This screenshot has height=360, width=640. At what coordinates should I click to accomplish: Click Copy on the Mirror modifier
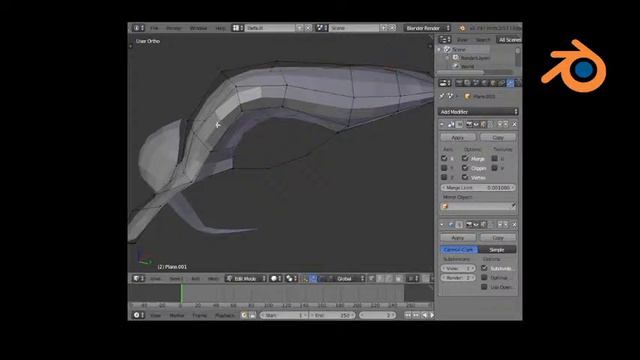pyautogui.click(x=498, y=138)
